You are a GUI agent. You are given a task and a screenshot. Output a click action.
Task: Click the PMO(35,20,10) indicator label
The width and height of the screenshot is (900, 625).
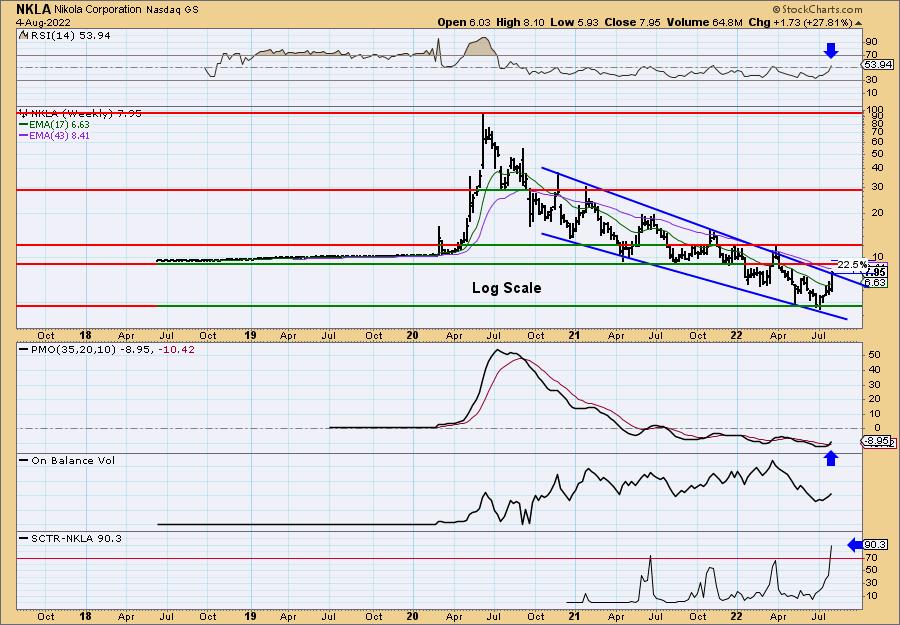point(73,350)
